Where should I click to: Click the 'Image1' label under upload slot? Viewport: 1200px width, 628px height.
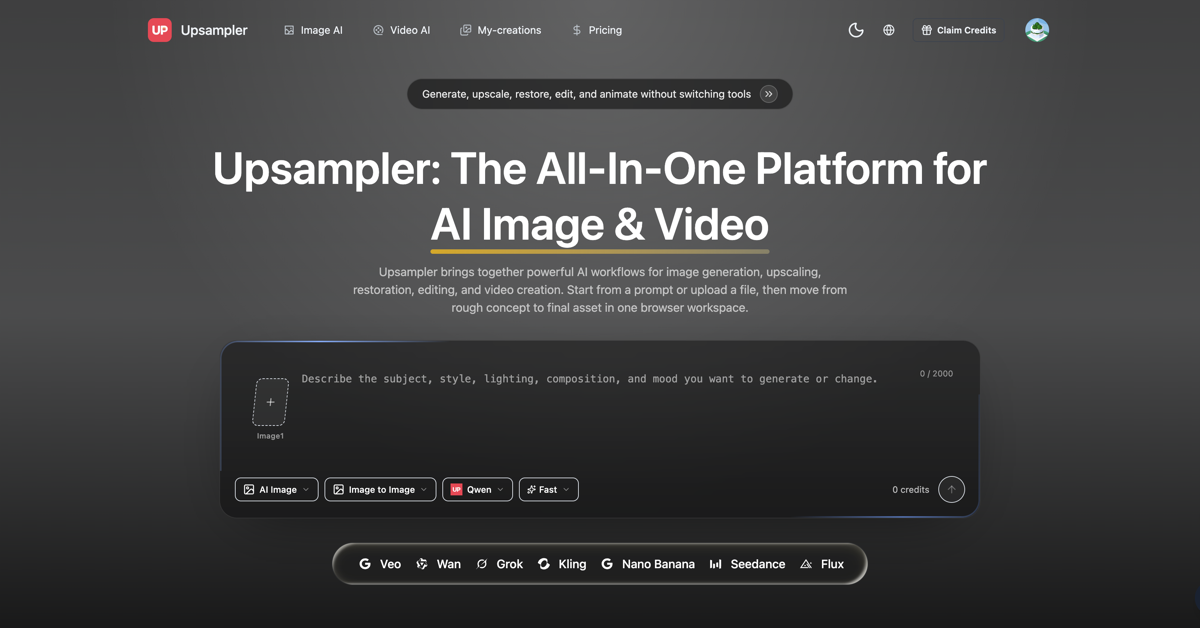point(270,436)
